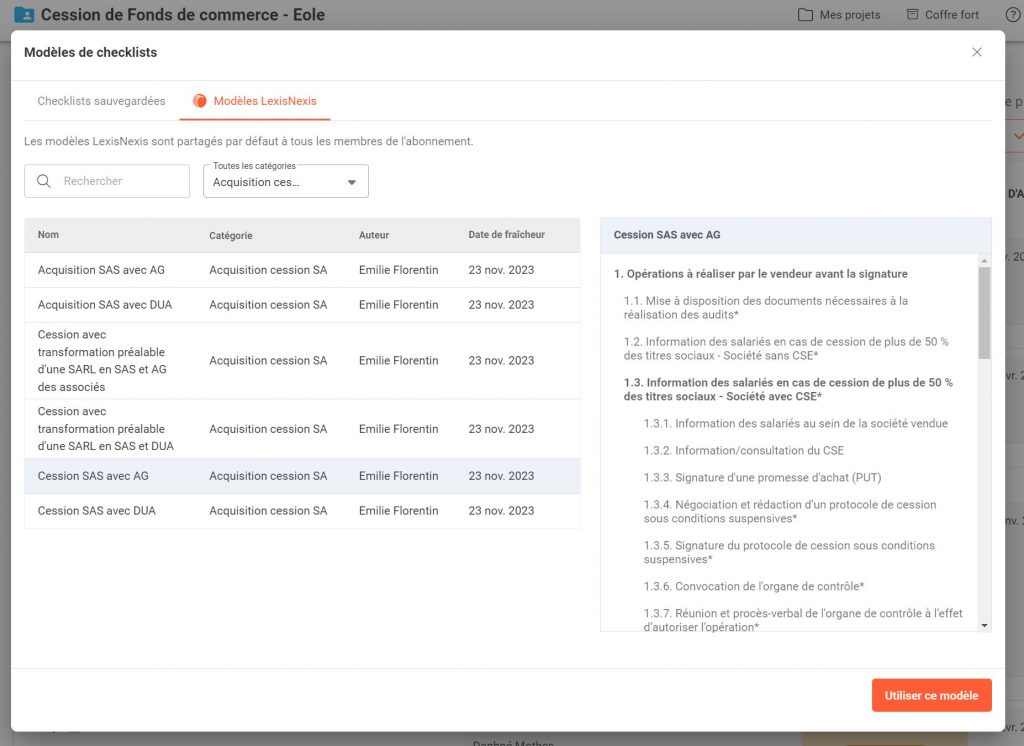Click 1.3.3 Signature d'une promesse d'achat

tap(762, 478)
